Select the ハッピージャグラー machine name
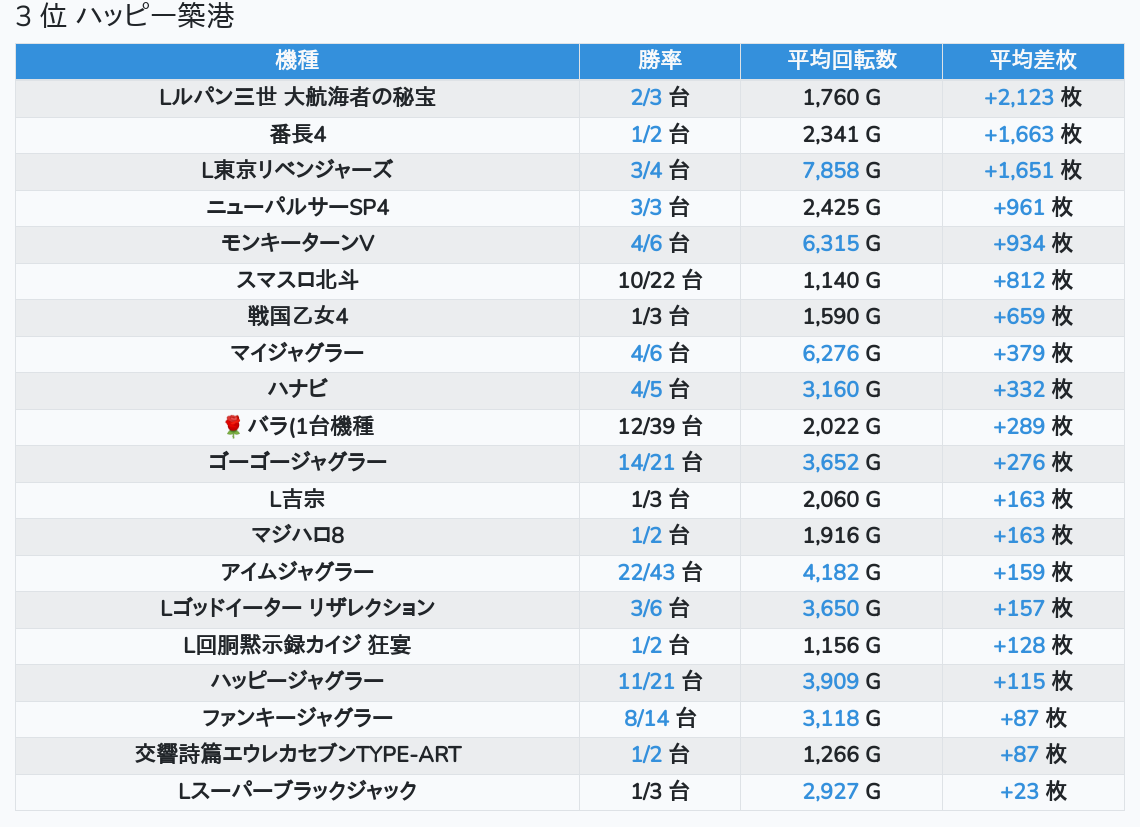This screenshot has width=1140, height=827. pyautogui.click(x=297, y=682)
